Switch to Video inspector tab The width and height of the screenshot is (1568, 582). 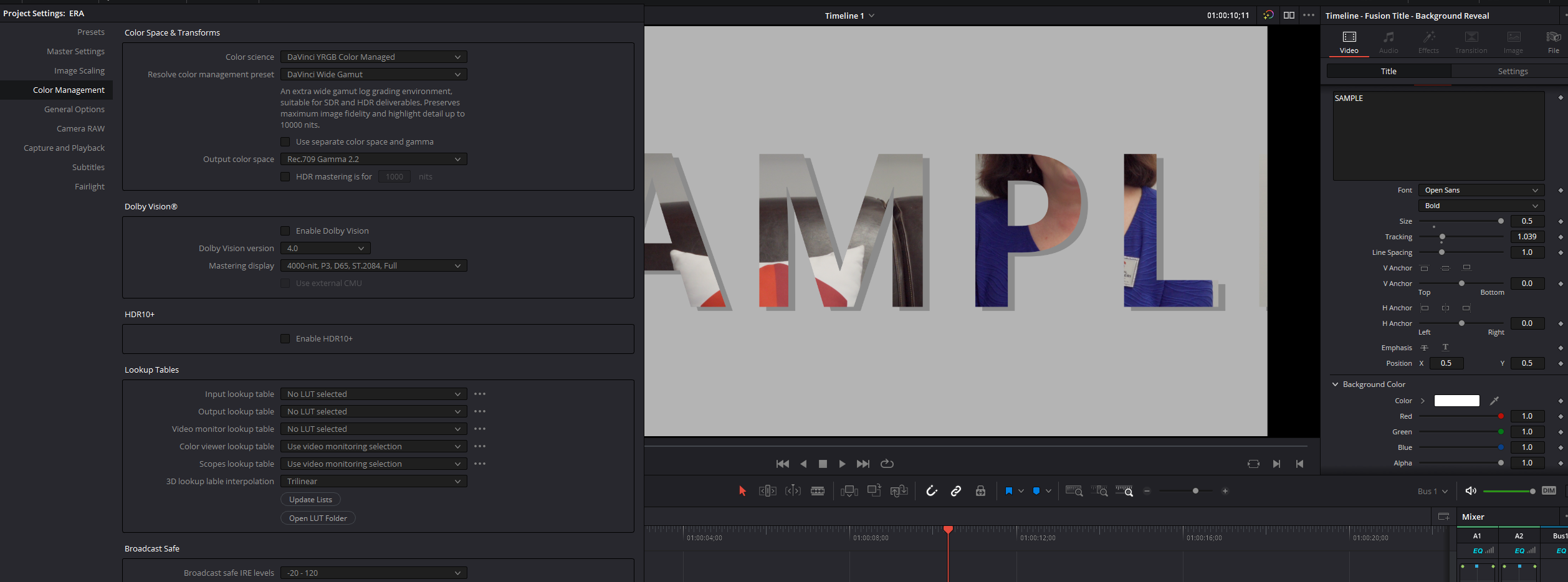click(x=1349, y=42)
